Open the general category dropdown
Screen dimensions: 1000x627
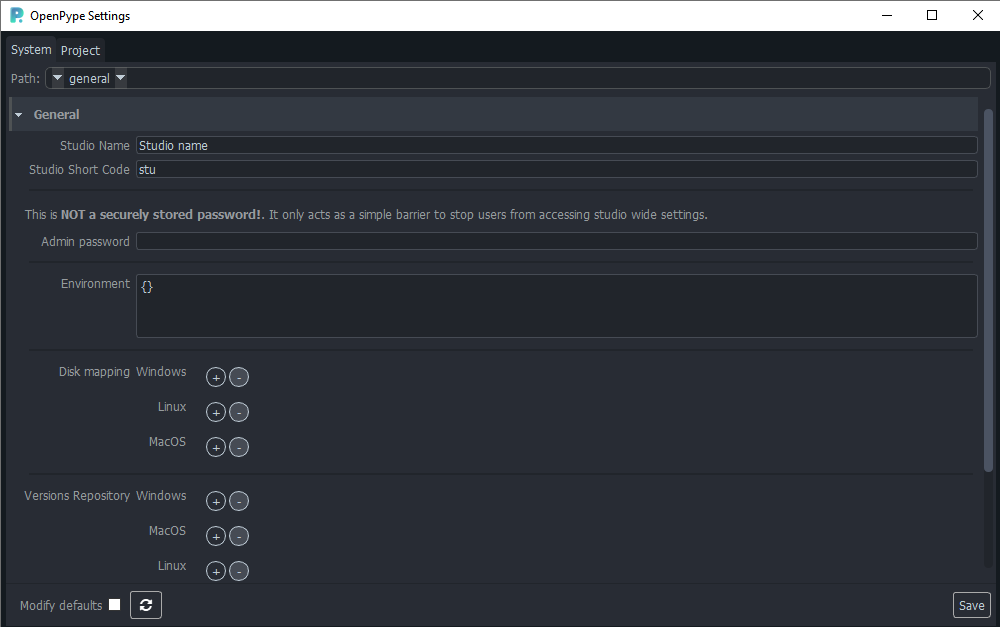pyautogui.click(x=119, y=78)
